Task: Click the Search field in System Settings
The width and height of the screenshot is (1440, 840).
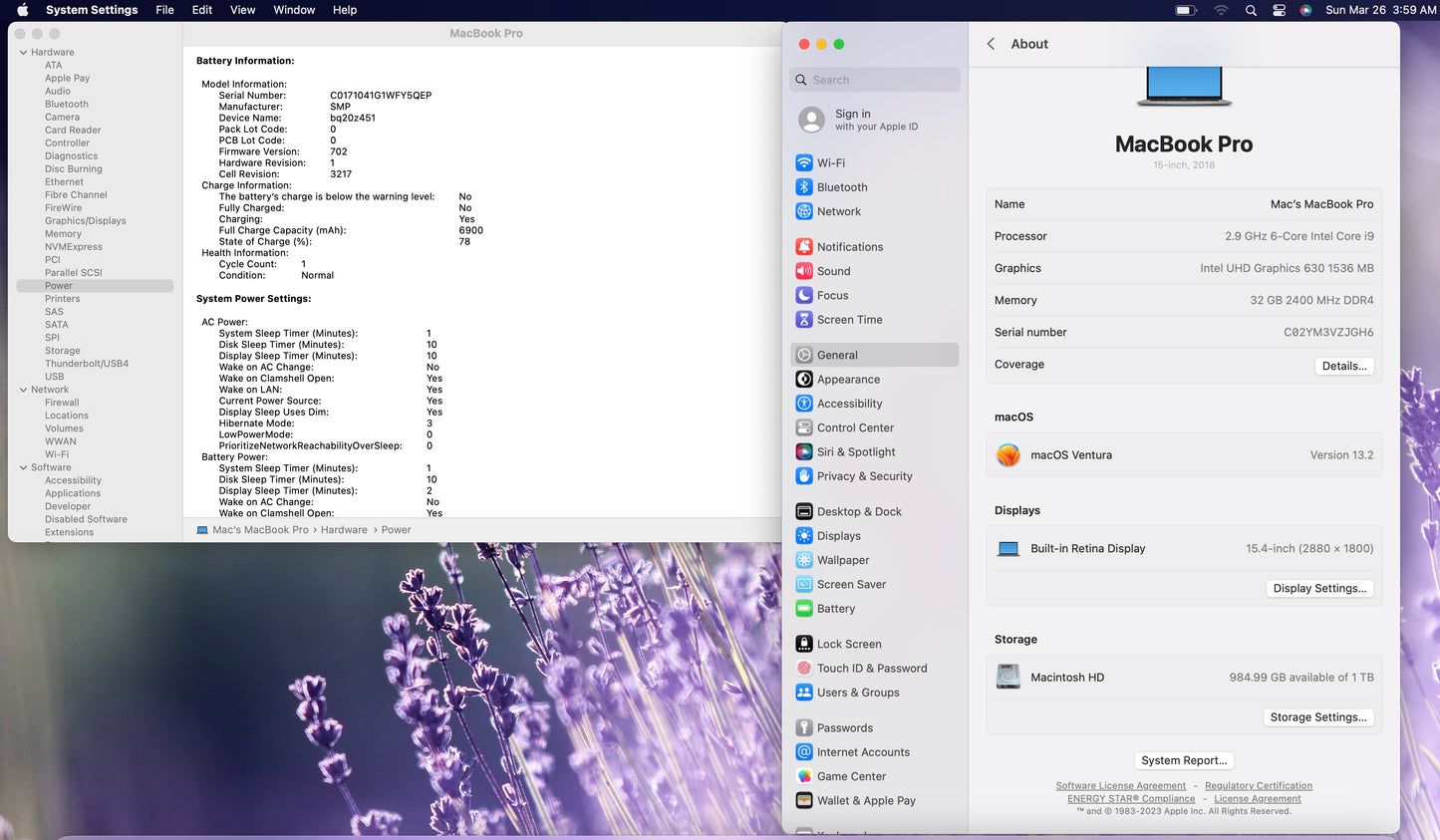Action: pyautogui.click(x=877, y=80)
